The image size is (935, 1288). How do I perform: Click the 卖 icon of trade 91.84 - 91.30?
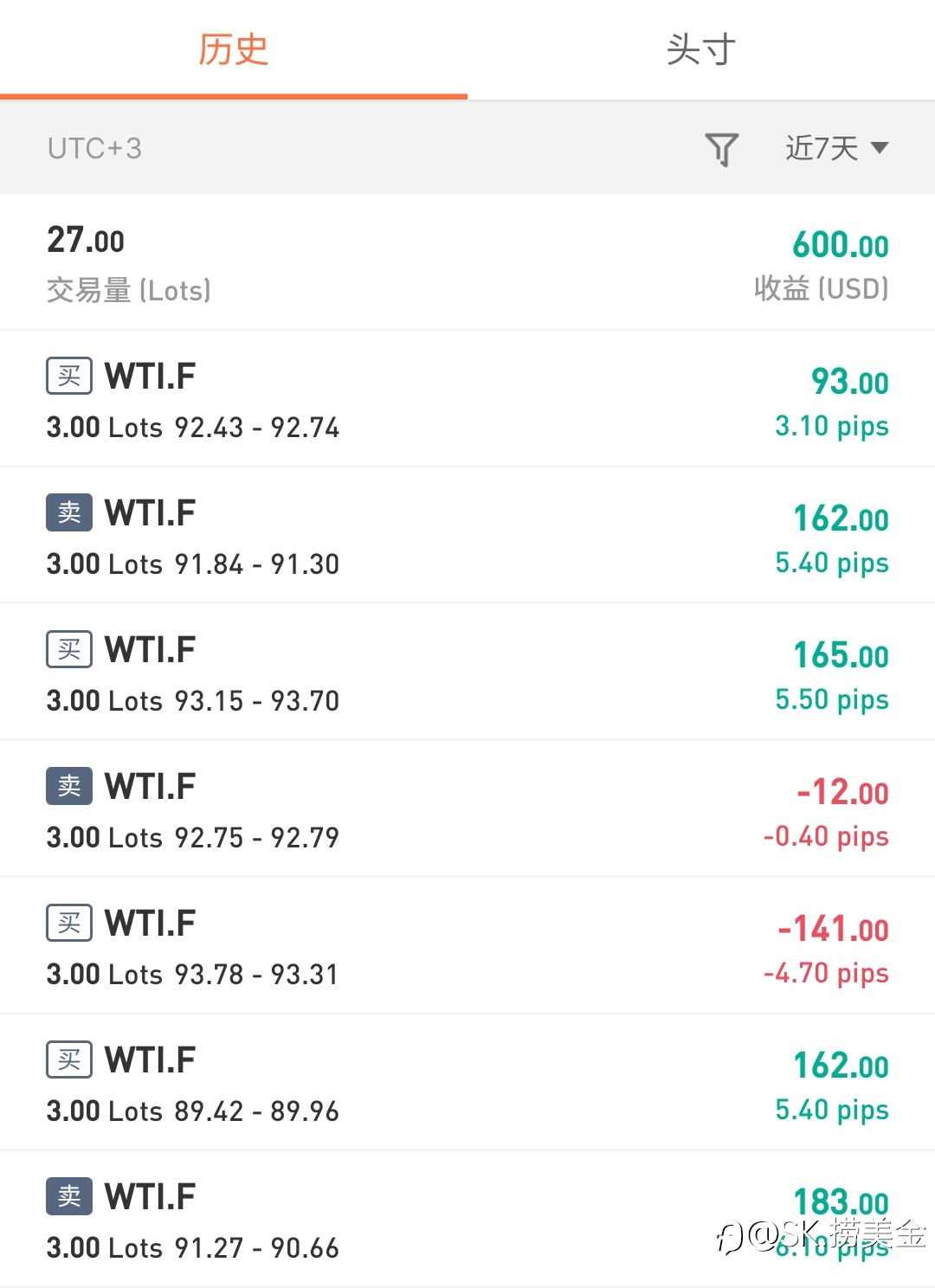pos(69,512)
